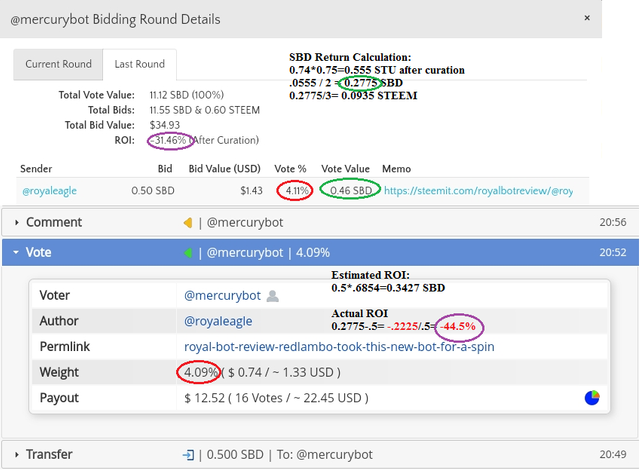Open the @royaleagle author link

(218, 321)
